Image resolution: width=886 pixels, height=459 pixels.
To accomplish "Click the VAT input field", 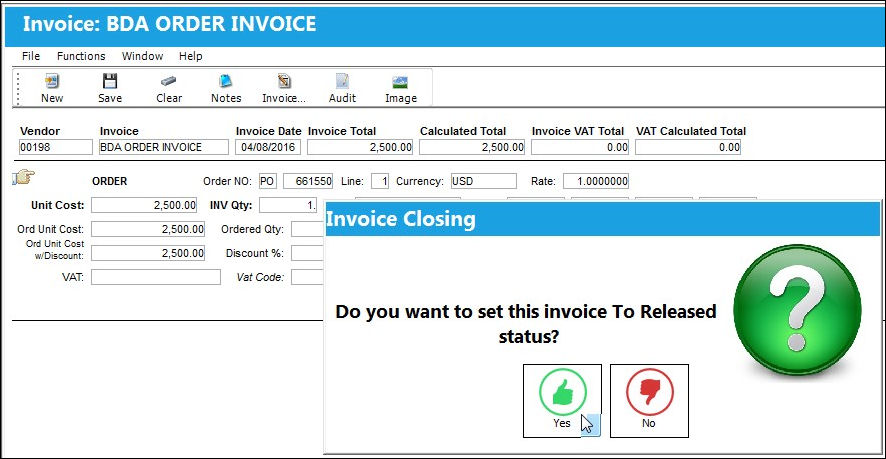I will [x=156, y=277].
